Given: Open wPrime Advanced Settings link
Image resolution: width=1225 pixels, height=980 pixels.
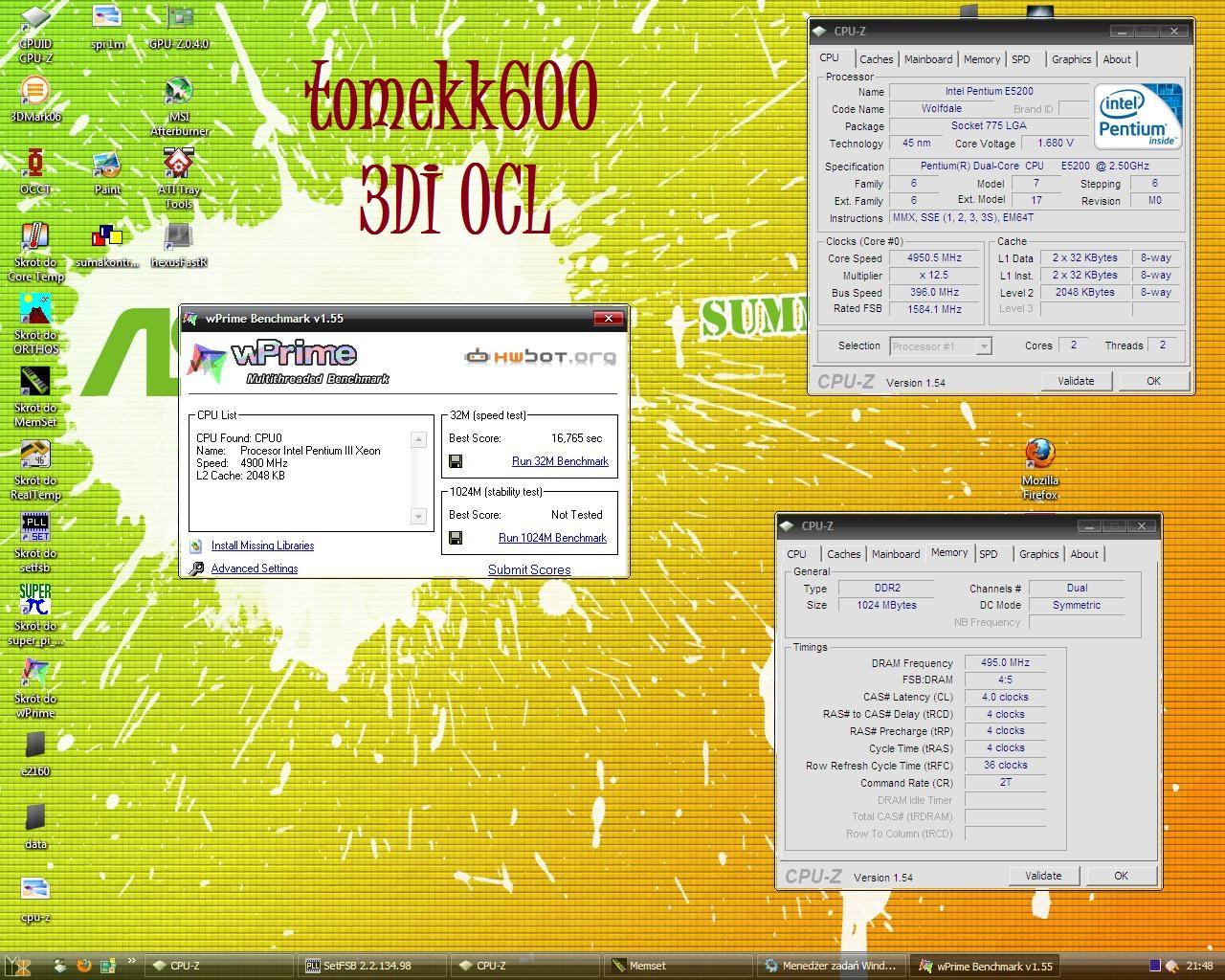Looking at the screenshot, I should [255, 568].
